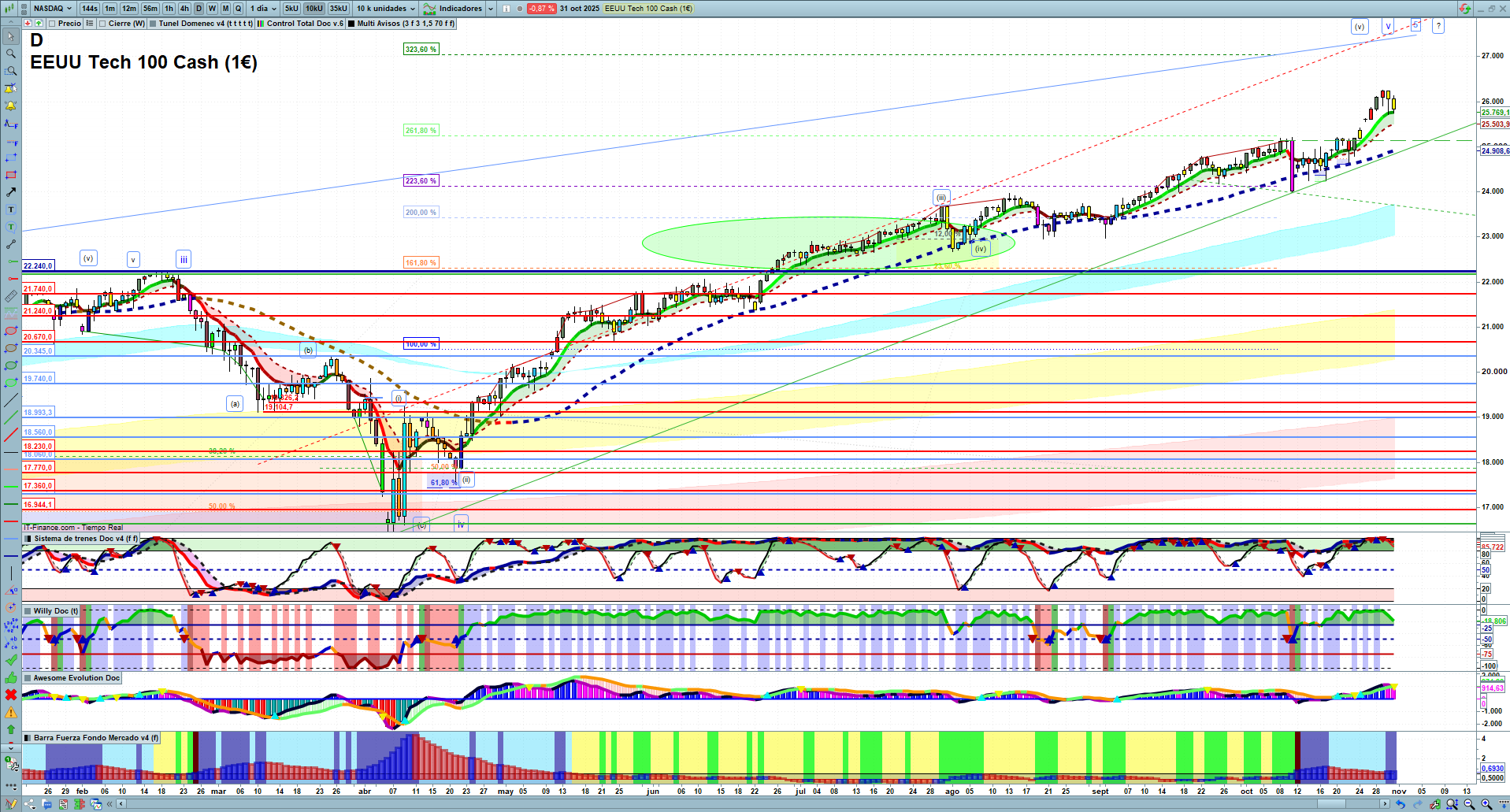This screenshot has width=1510, height=812.
Task: Open the '10 k unidades' dropdown
Action: tap(386, 9)
